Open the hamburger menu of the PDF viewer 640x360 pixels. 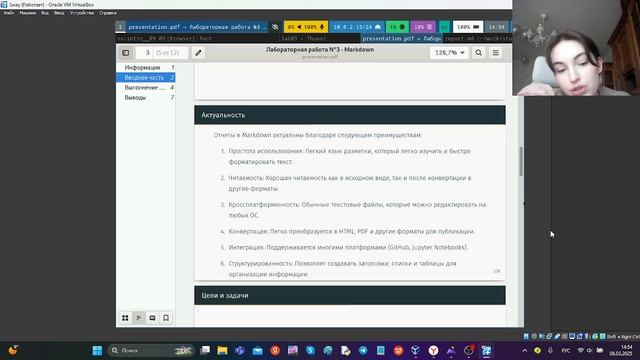pyautogui.click(x=496, y=53)
